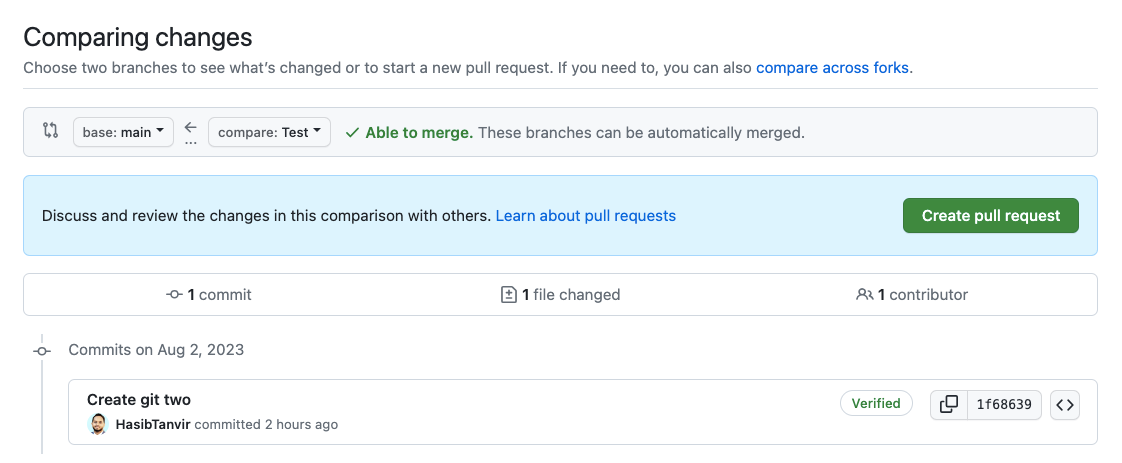Open the base: main branch dropdown

(x=123, y=132)
